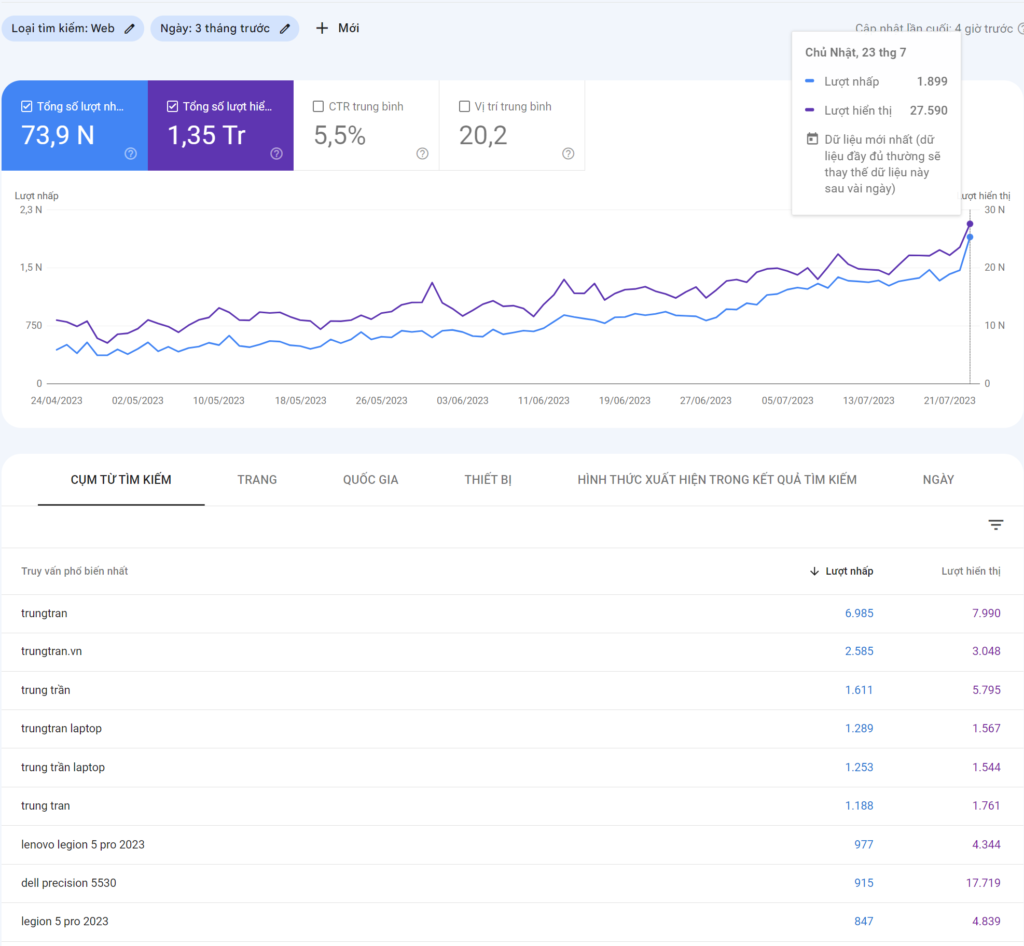Open help icon on CTR trung bình card

click(422, 153)
